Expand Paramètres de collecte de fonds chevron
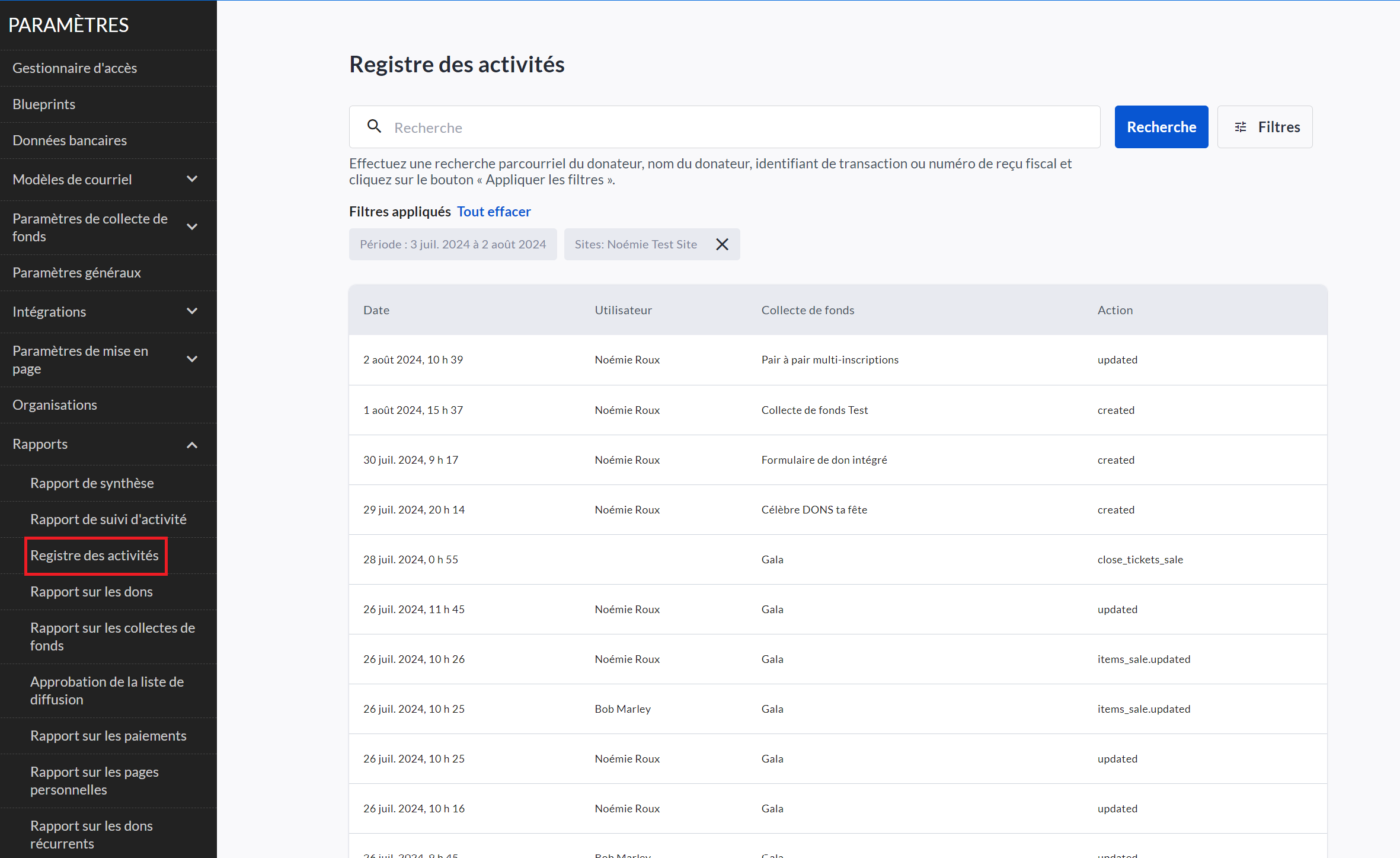The height and width of the screenshot is (858, 1400). click(192, 227)
